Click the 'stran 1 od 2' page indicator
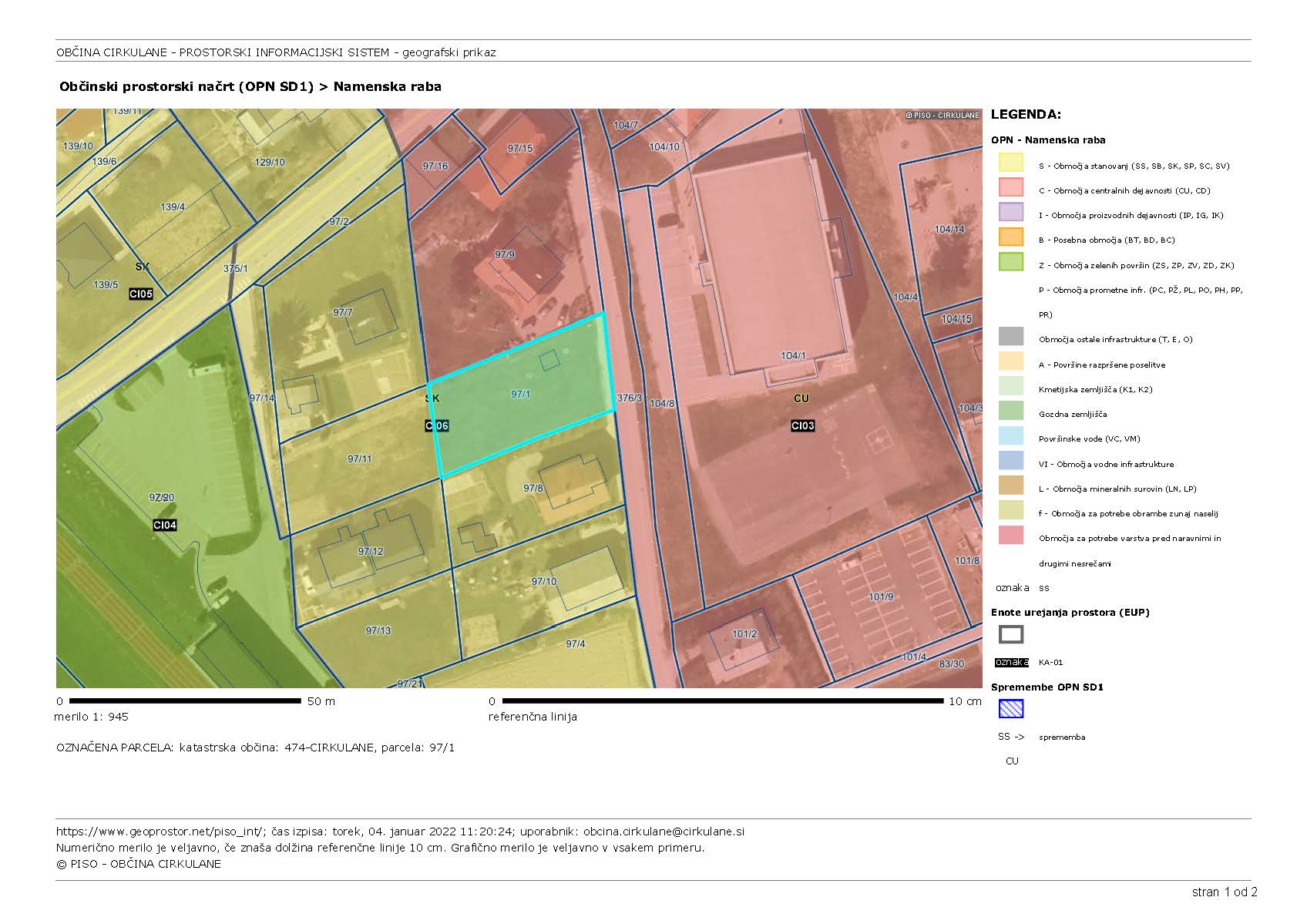The width and height of the screenshot is (1307, 924). tap(1225, 892)
